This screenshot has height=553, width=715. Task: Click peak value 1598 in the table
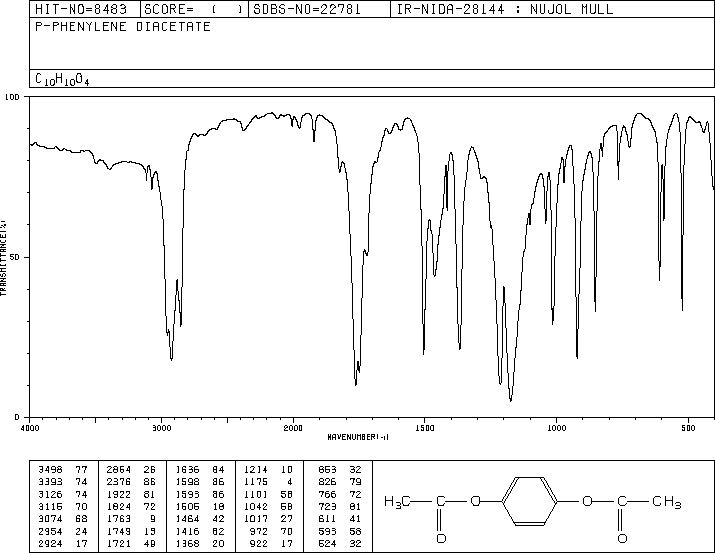(x=187, y=481)
